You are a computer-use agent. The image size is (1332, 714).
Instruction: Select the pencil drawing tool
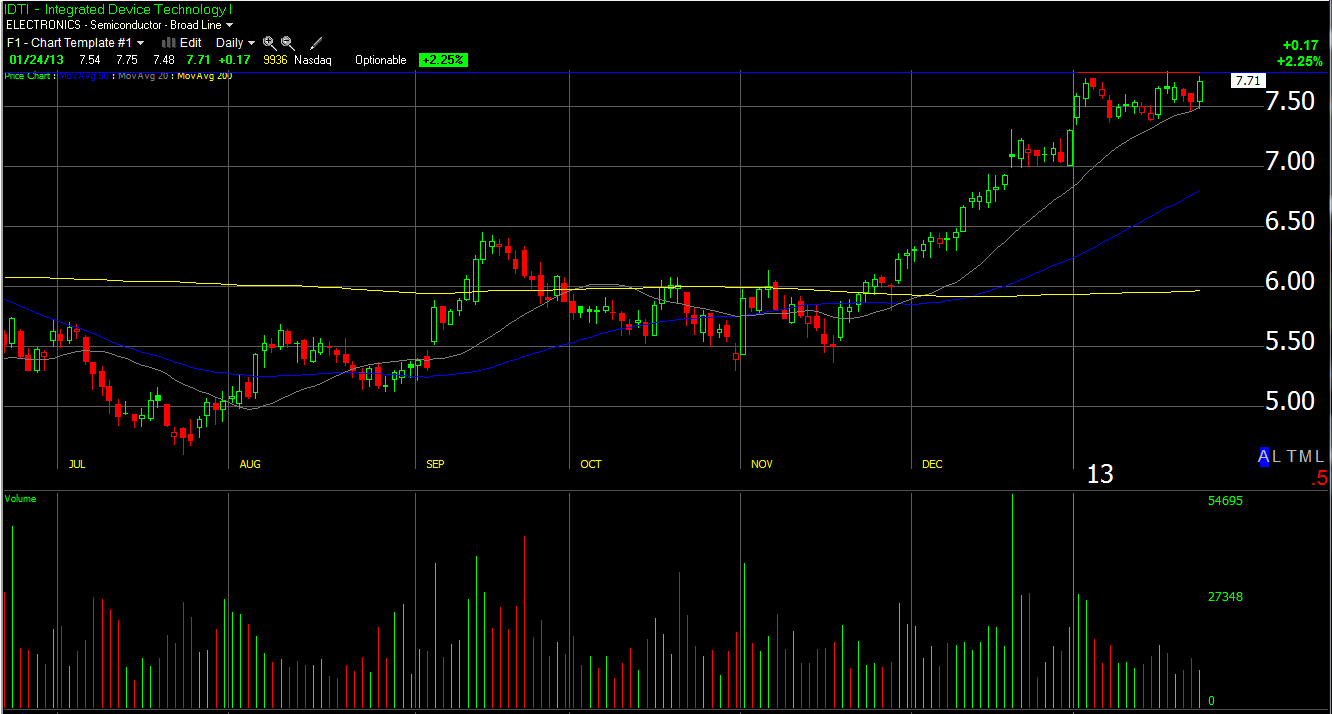(x=316, y=43)
